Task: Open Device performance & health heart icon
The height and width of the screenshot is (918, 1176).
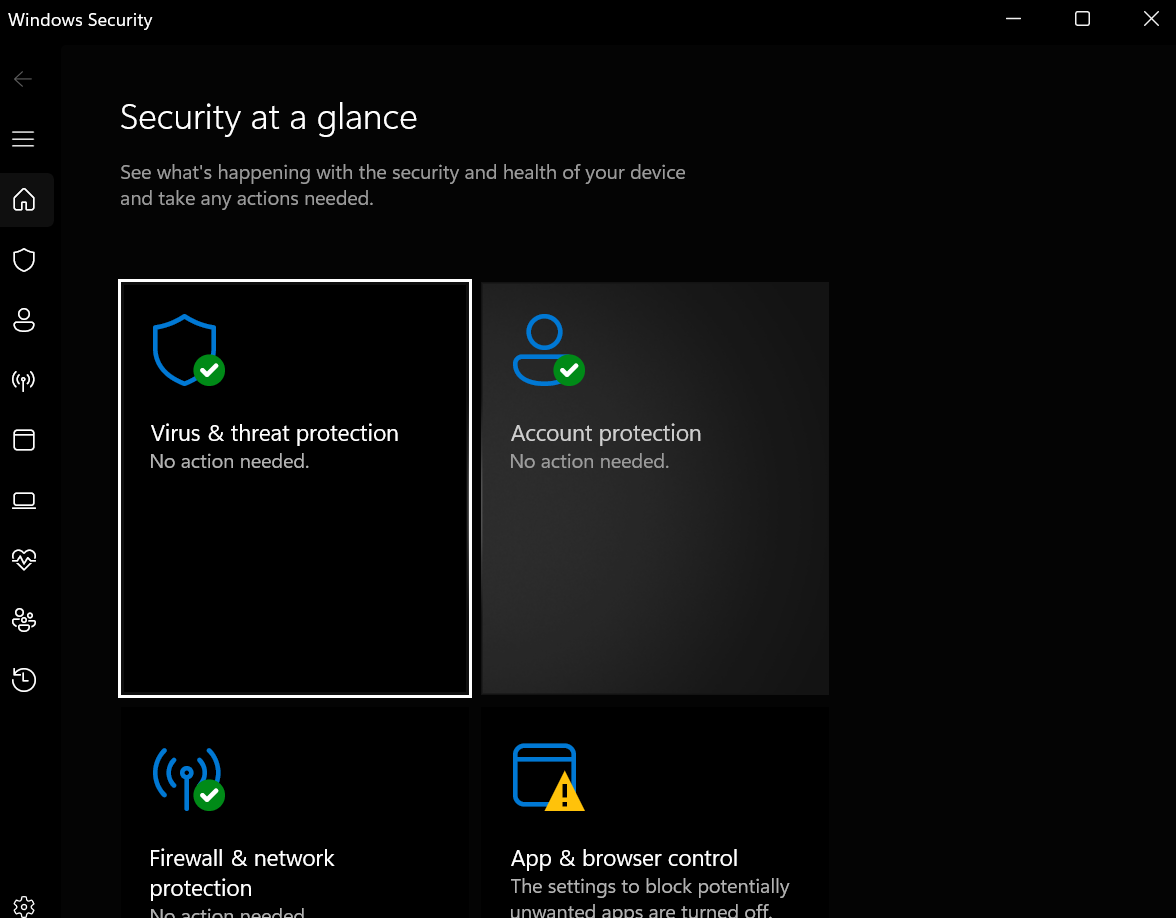Action: tap(24, 560)
